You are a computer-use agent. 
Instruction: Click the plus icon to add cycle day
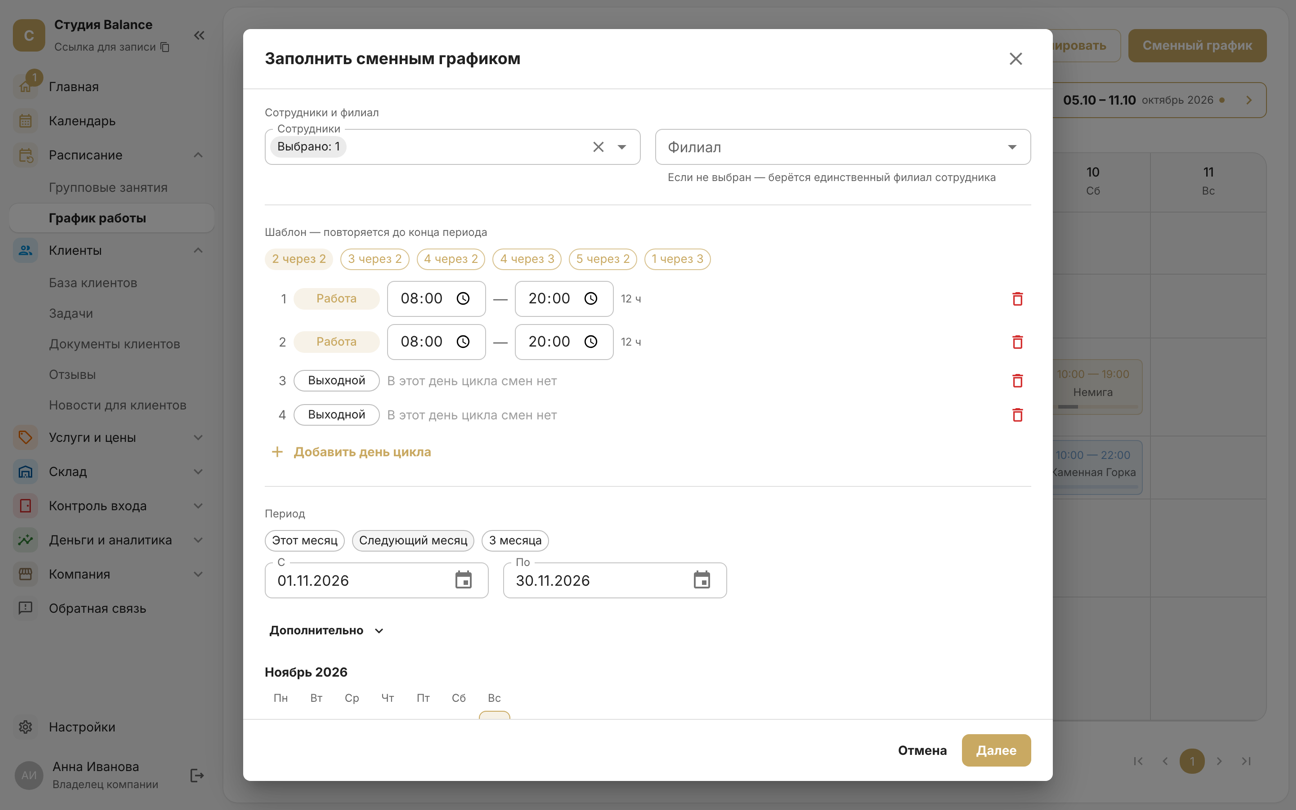(277, 452)
